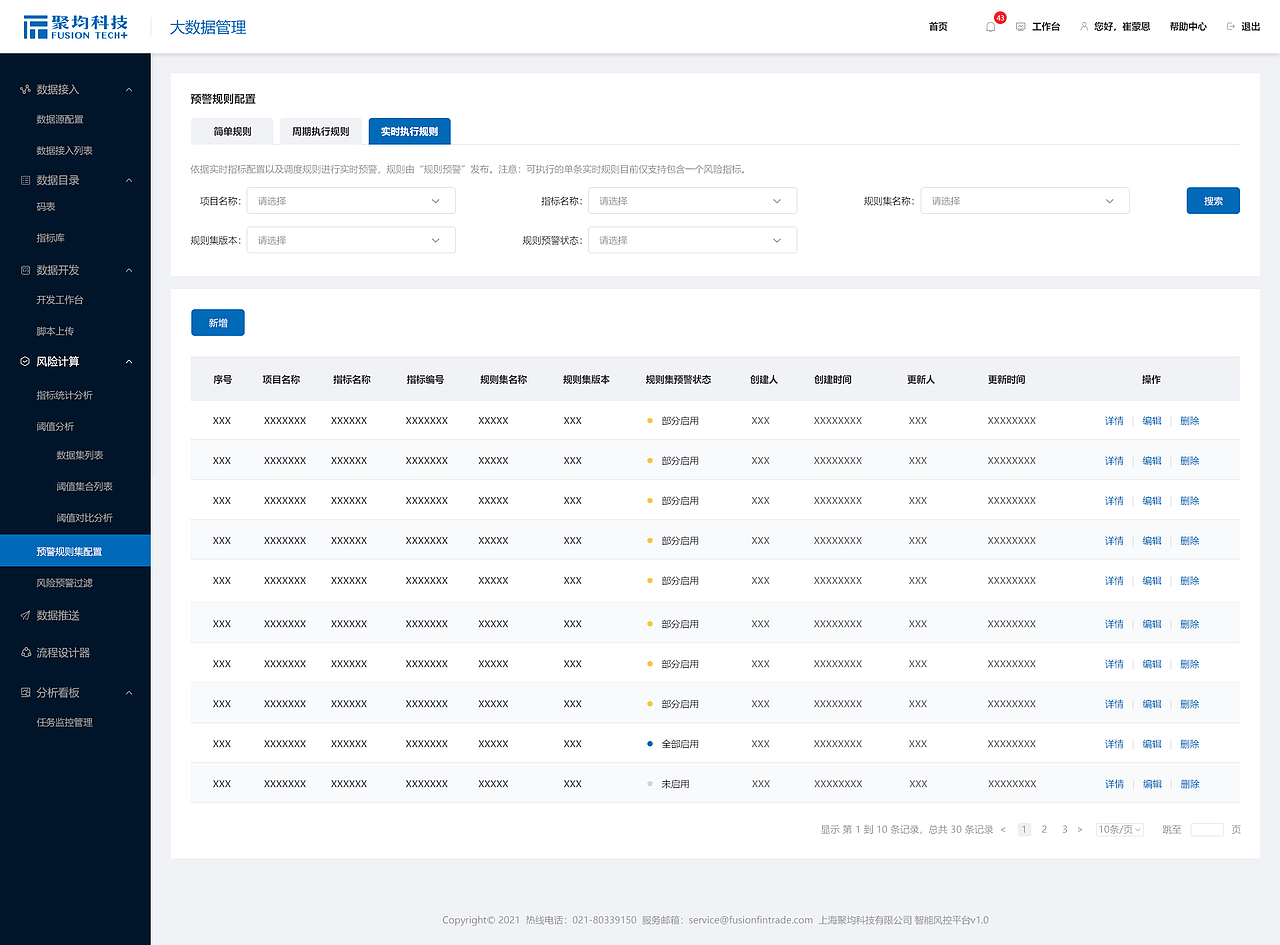Open the 指标名称 dropdown
The height and width of the screenshot is (945, 1280).
[692, 201]
